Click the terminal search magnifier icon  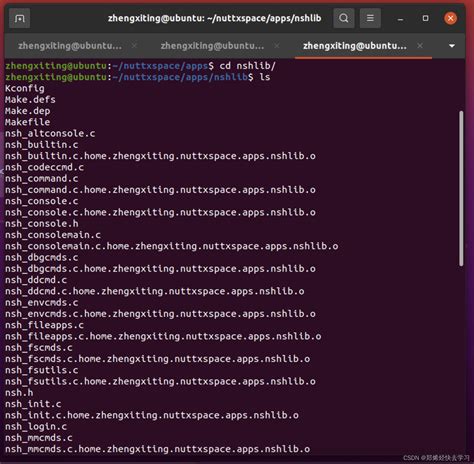pos(344,18)
